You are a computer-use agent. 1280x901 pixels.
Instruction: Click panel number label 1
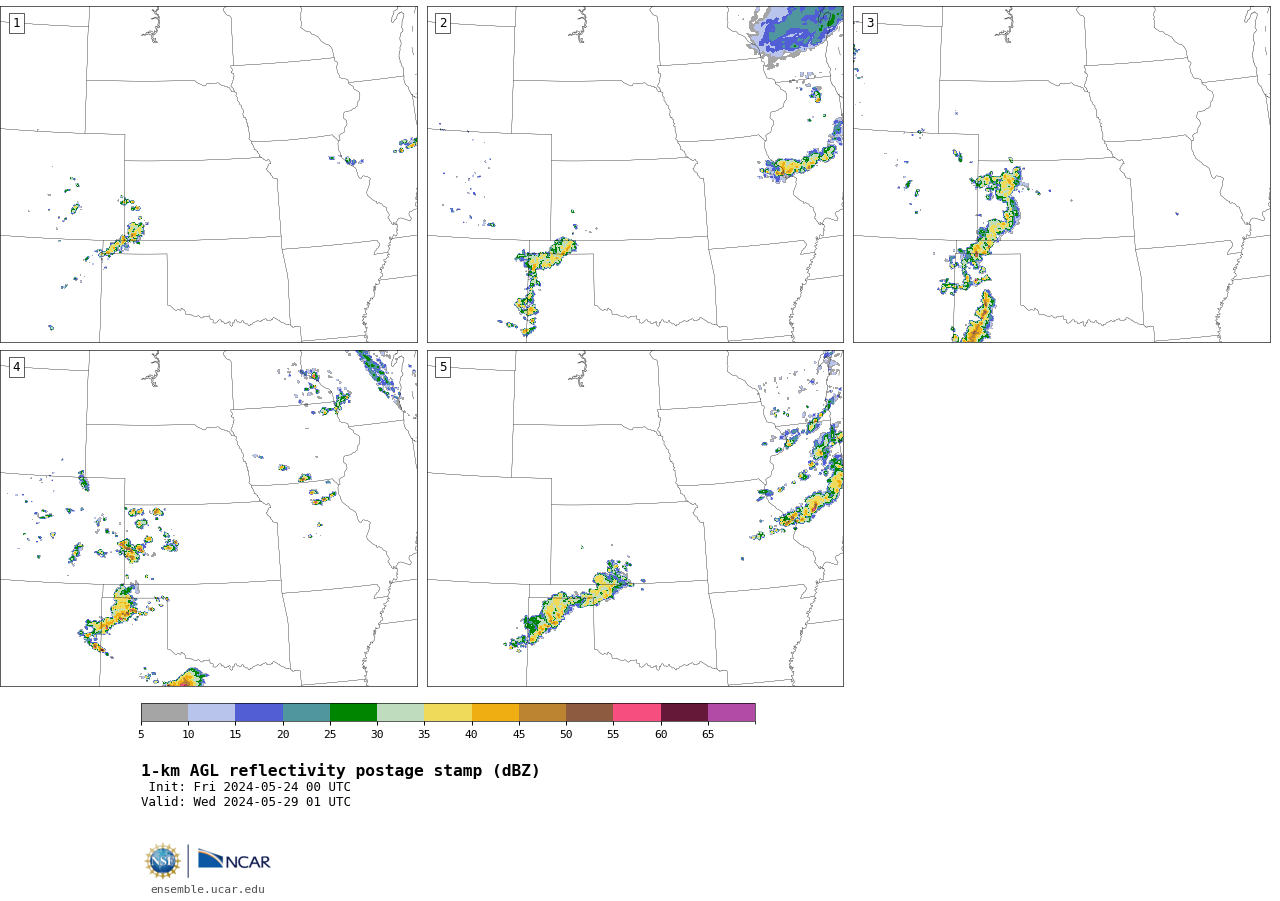click(x=16, y=23)
